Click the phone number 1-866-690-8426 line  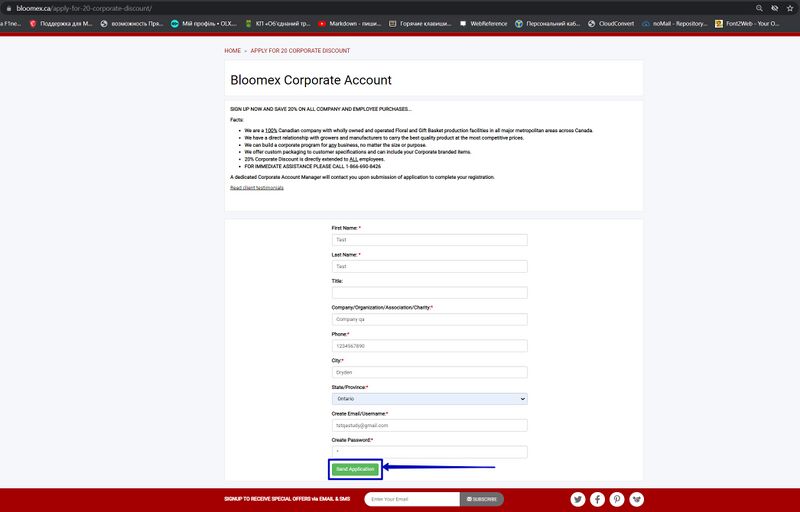click(x=312, y=166)
